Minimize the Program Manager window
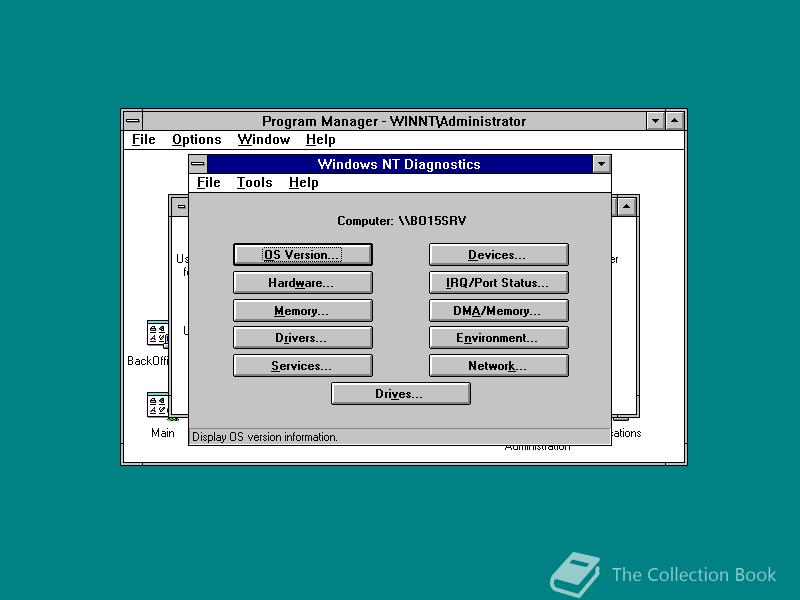Viewport: 800px width, 600px height. point(656,121)
